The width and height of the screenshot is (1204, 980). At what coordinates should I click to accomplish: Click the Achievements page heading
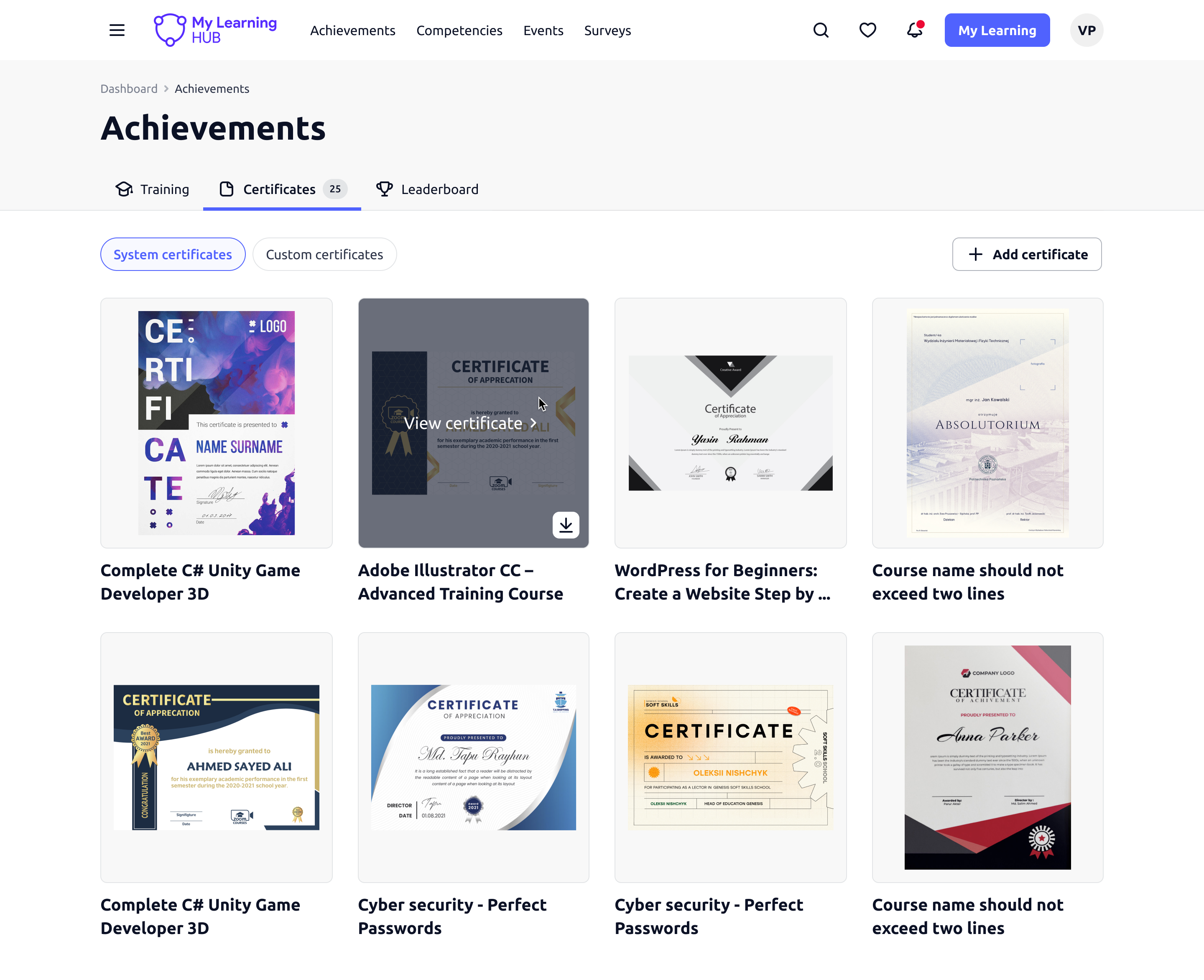pyautogui.click(x=213, y=128)
